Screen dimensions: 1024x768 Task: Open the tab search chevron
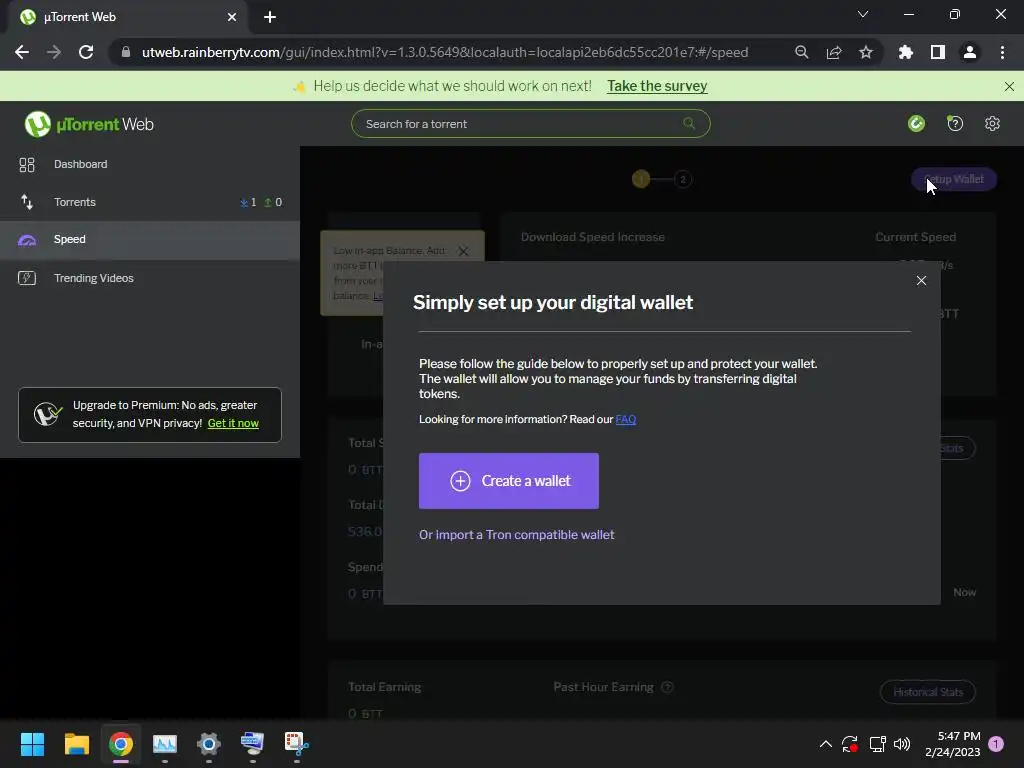coord(863,14)
